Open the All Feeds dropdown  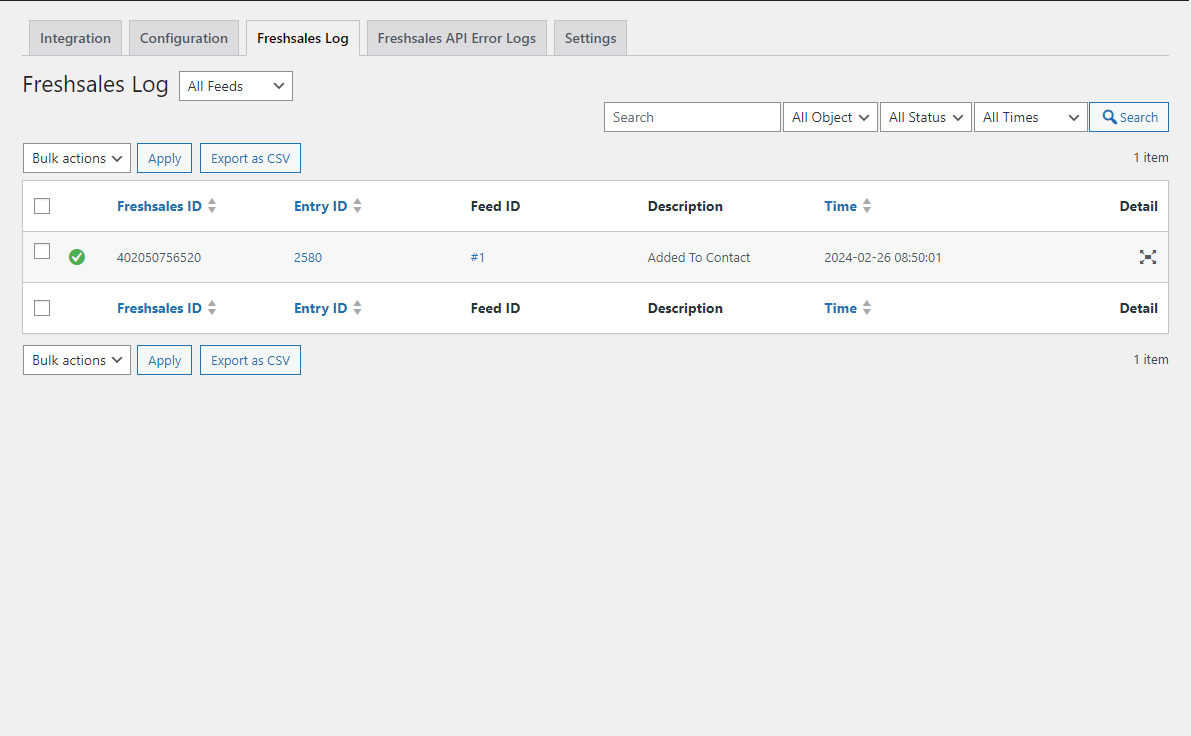point(235,86)
